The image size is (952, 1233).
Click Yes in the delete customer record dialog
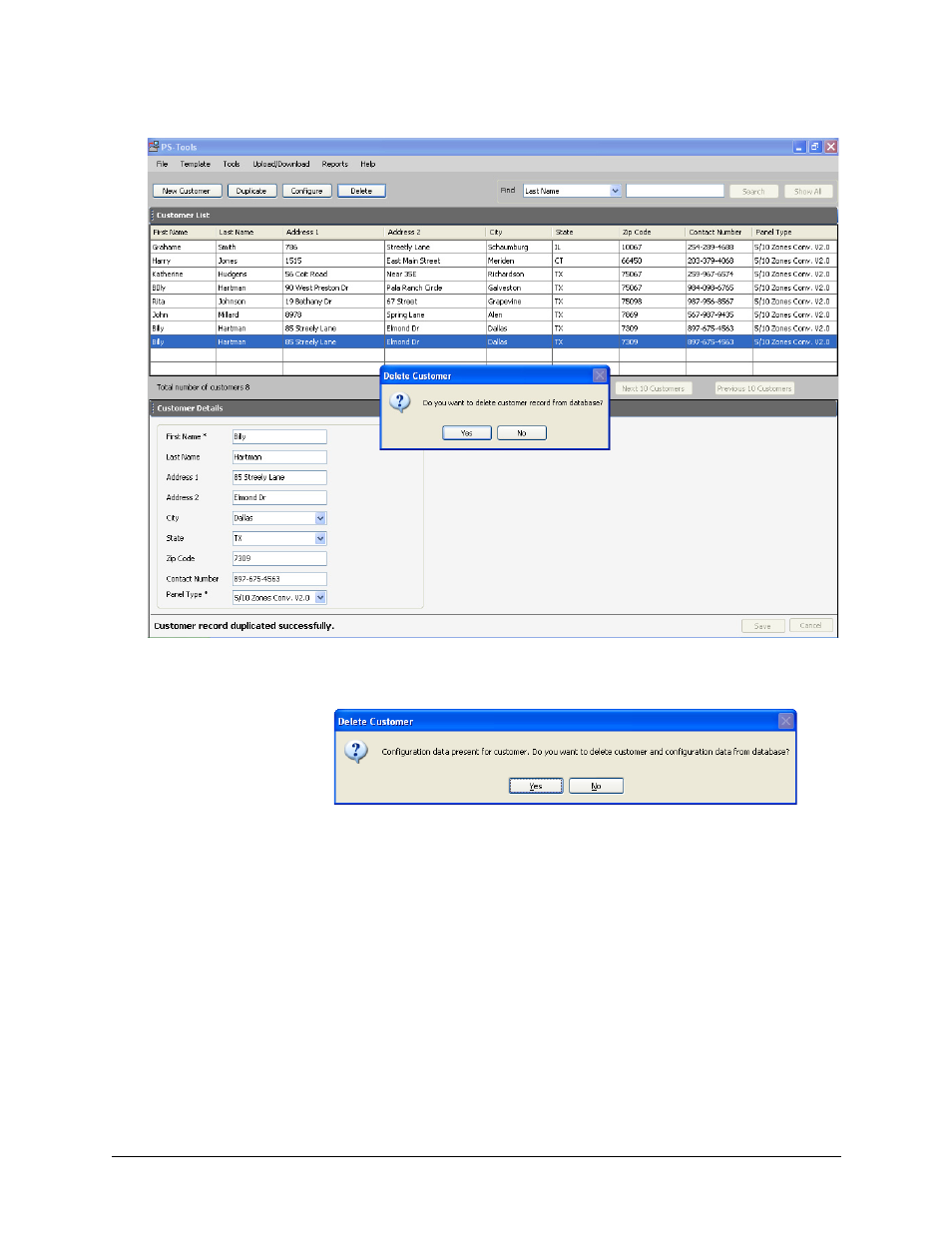click(x=467, y=433)
